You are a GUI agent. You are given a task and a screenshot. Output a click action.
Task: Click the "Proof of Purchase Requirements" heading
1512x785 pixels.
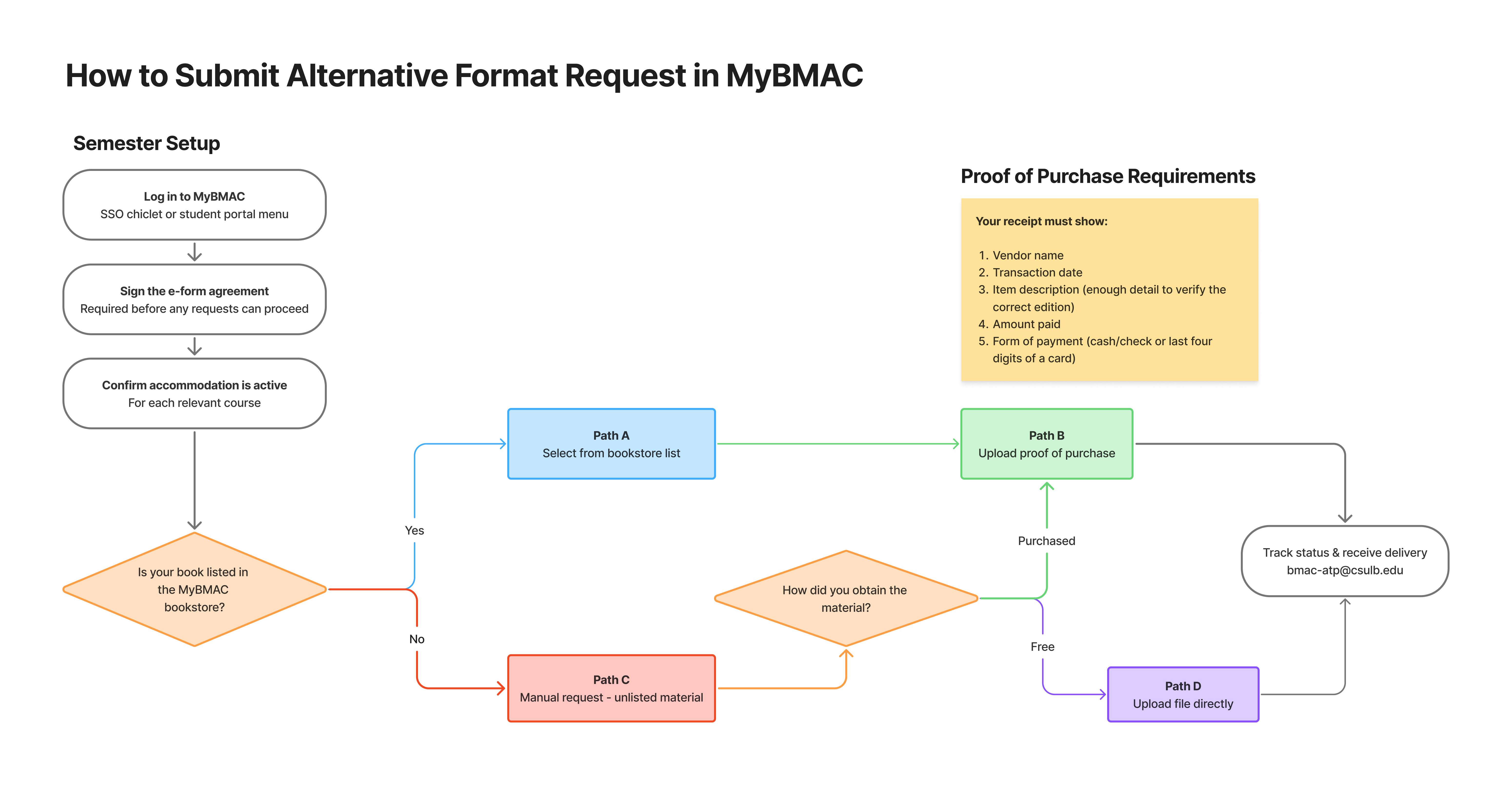[x=1108, y=176]
